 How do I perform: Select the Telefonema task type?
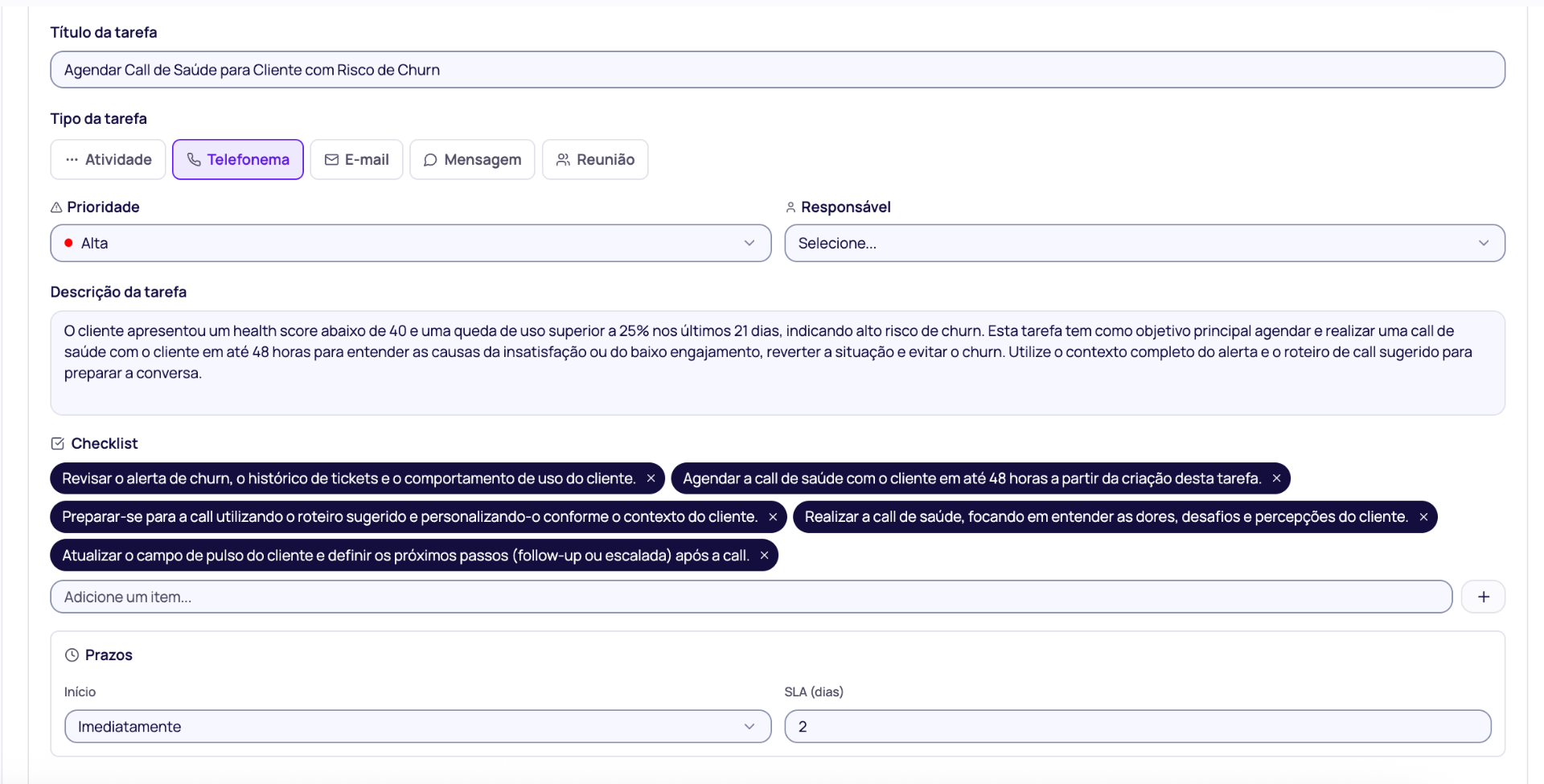pyautogui.click(x=237, y=159)
